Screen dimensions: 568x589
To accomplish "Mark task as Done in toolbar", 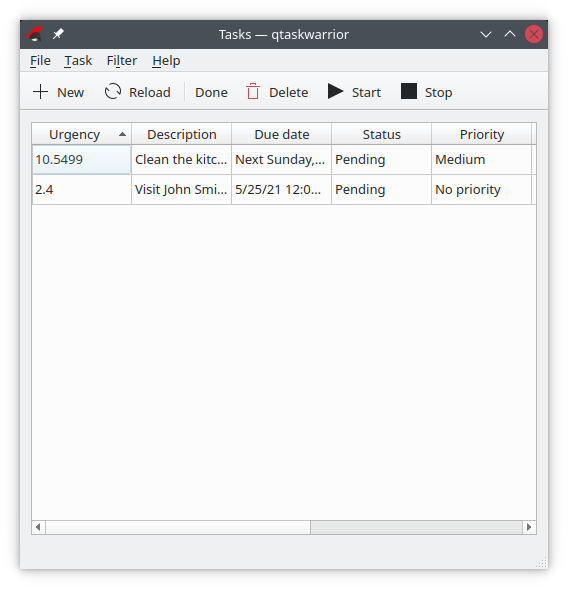I will 211,92.
